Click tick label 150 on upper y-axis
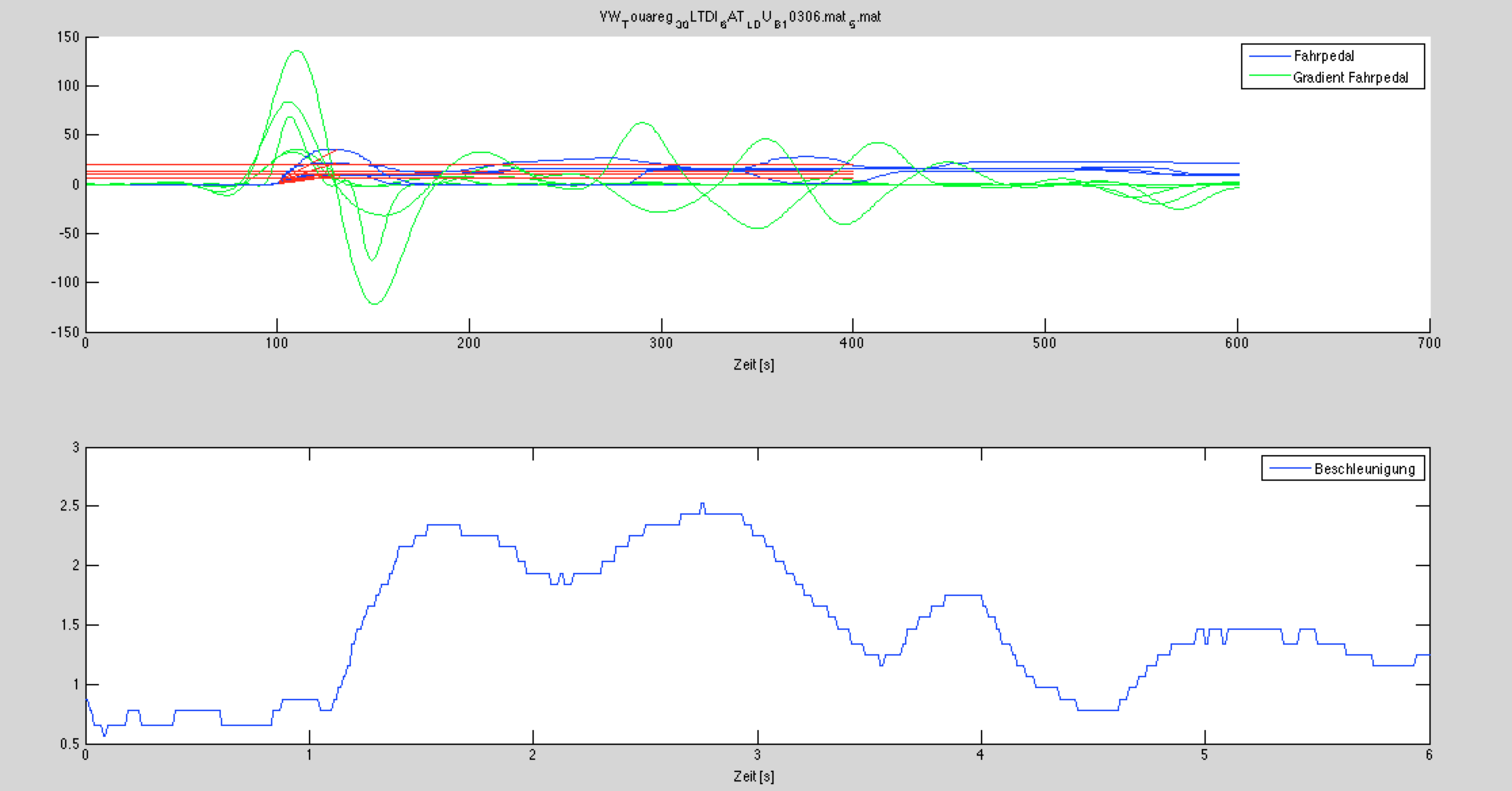This screenshot has height=791, width=1512. click(68, 37)
